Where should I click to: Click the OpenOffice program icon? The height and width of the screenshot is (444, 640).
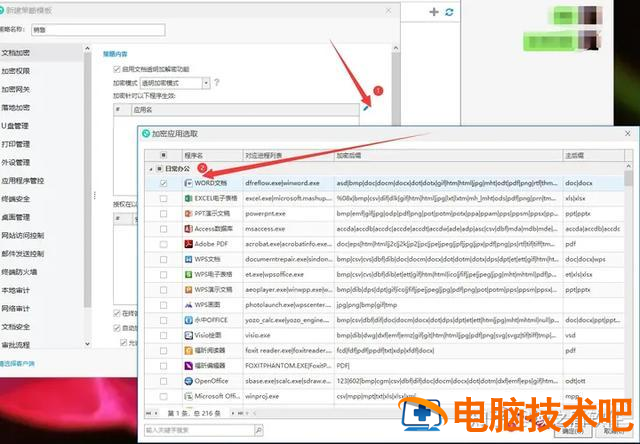tap(188, 381)
